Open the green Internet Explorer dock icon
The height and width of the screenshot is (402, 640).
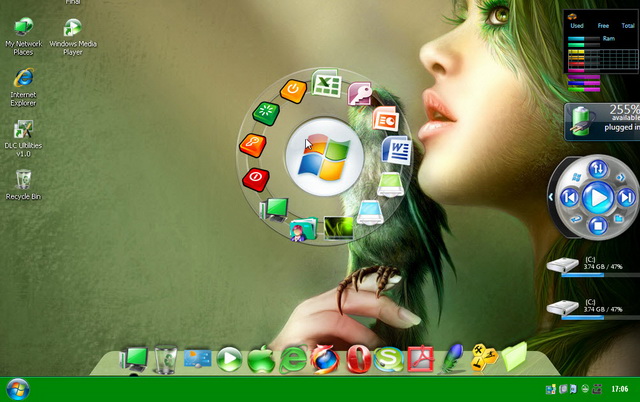tap(293, 359)
